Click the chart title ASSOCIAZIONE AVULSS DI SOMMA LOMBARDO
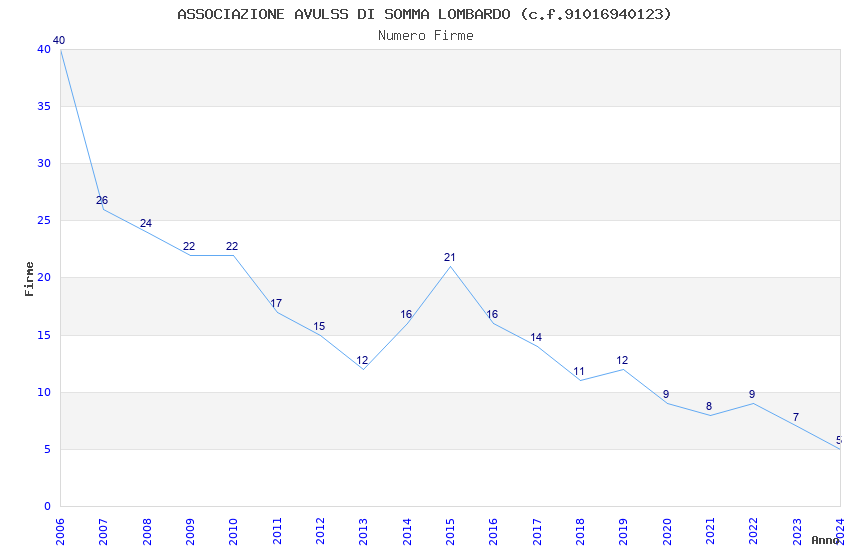The height and width of the screenshot is (550, 850). click(x=424, y=14)
